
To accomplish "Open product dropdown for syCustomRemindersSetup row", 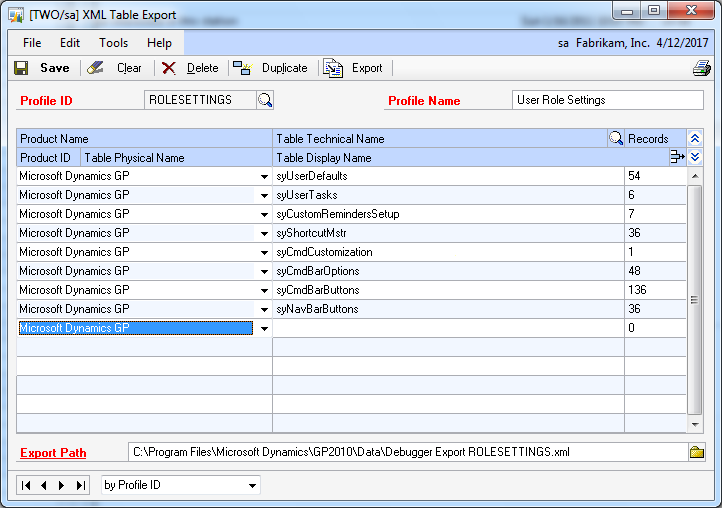I will (x=264, y=214).
